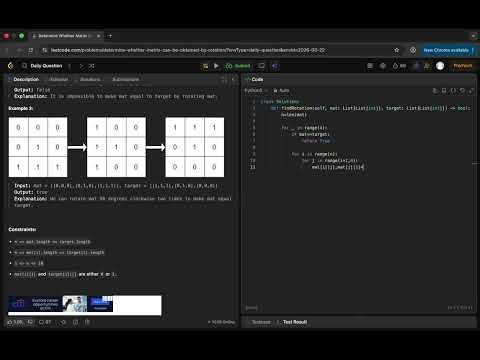Image resolution: width=480 pixels, height=360 pixels.
Task: Click the reset code icon in editor toolbar
Action: pos(462,90)
